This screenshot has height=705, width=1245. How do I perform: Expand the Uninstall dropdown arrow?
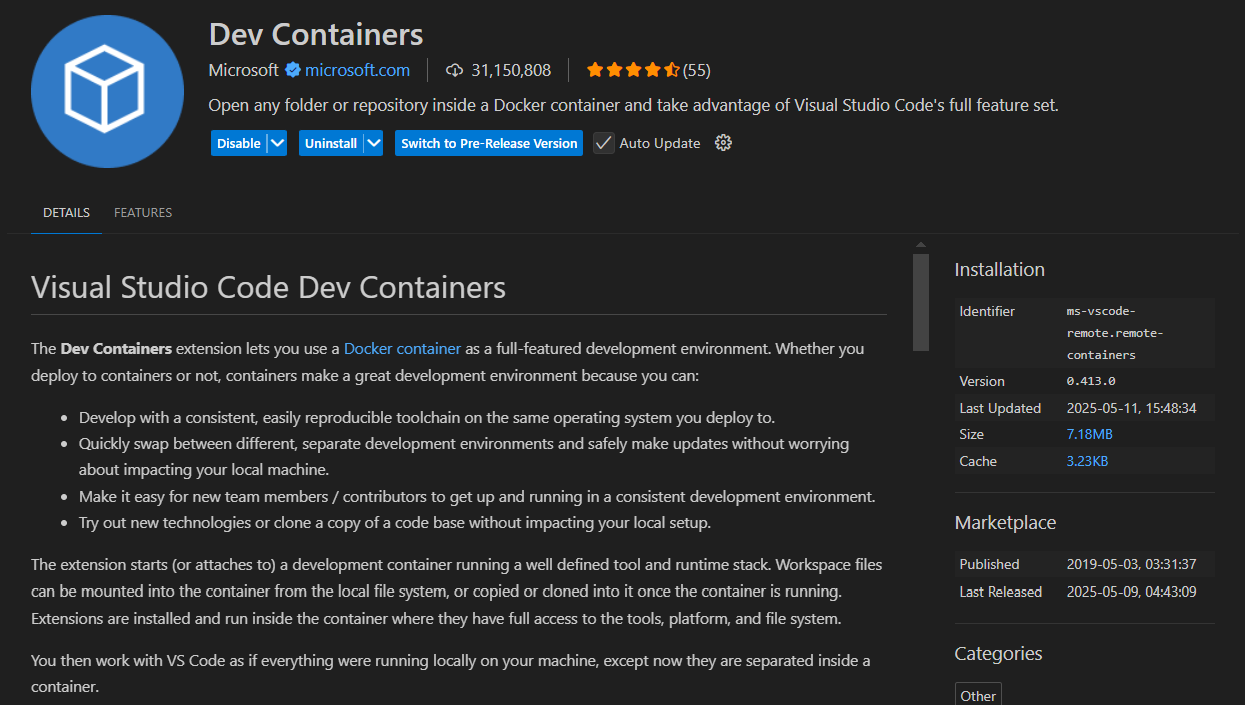pos(374,143)
